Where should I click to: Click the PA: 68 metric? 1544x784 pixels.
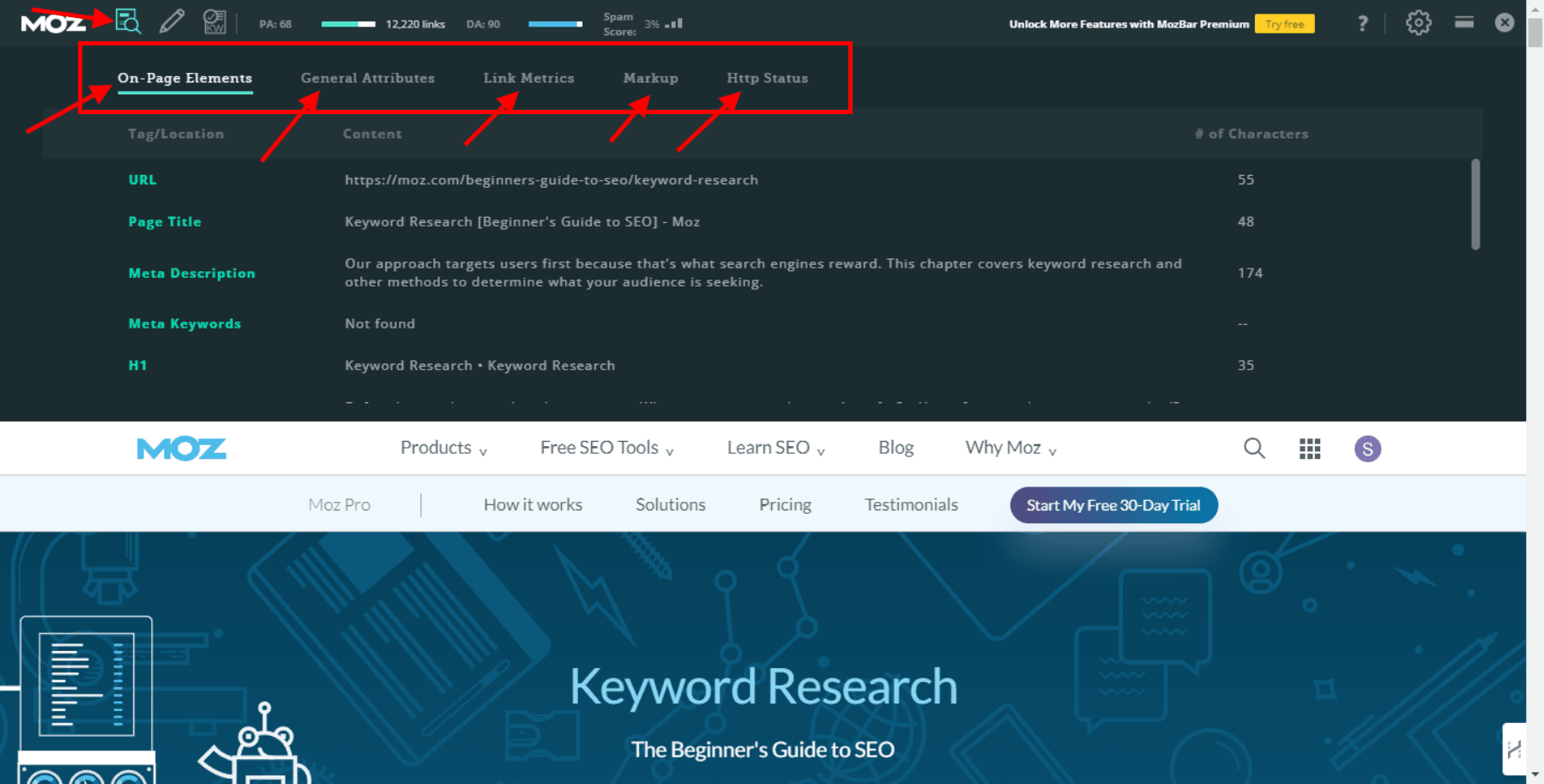point(275,24)
